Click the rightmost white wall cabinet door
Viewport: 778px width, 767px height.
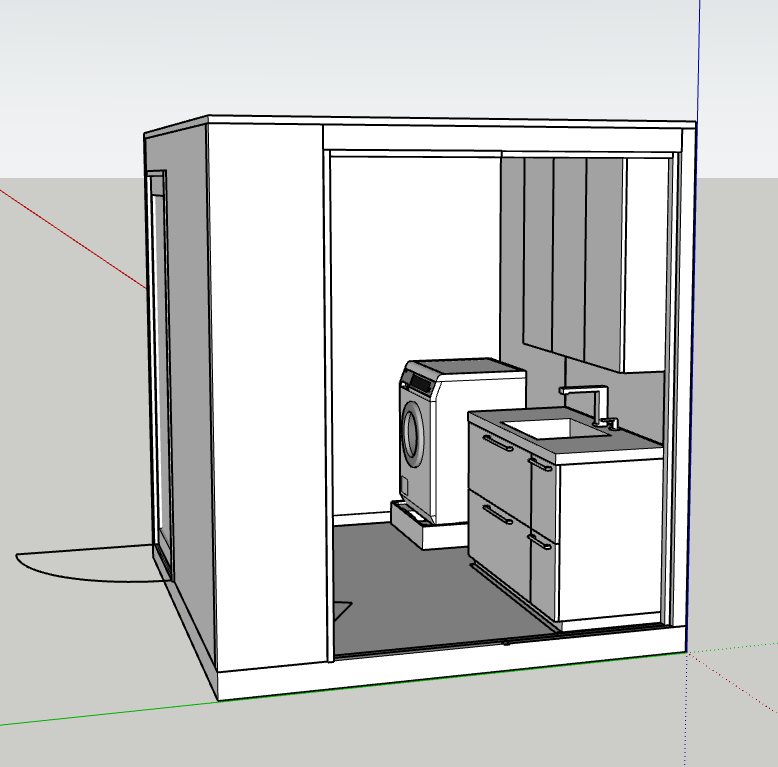pyautogui.click(x=644, y=265)
